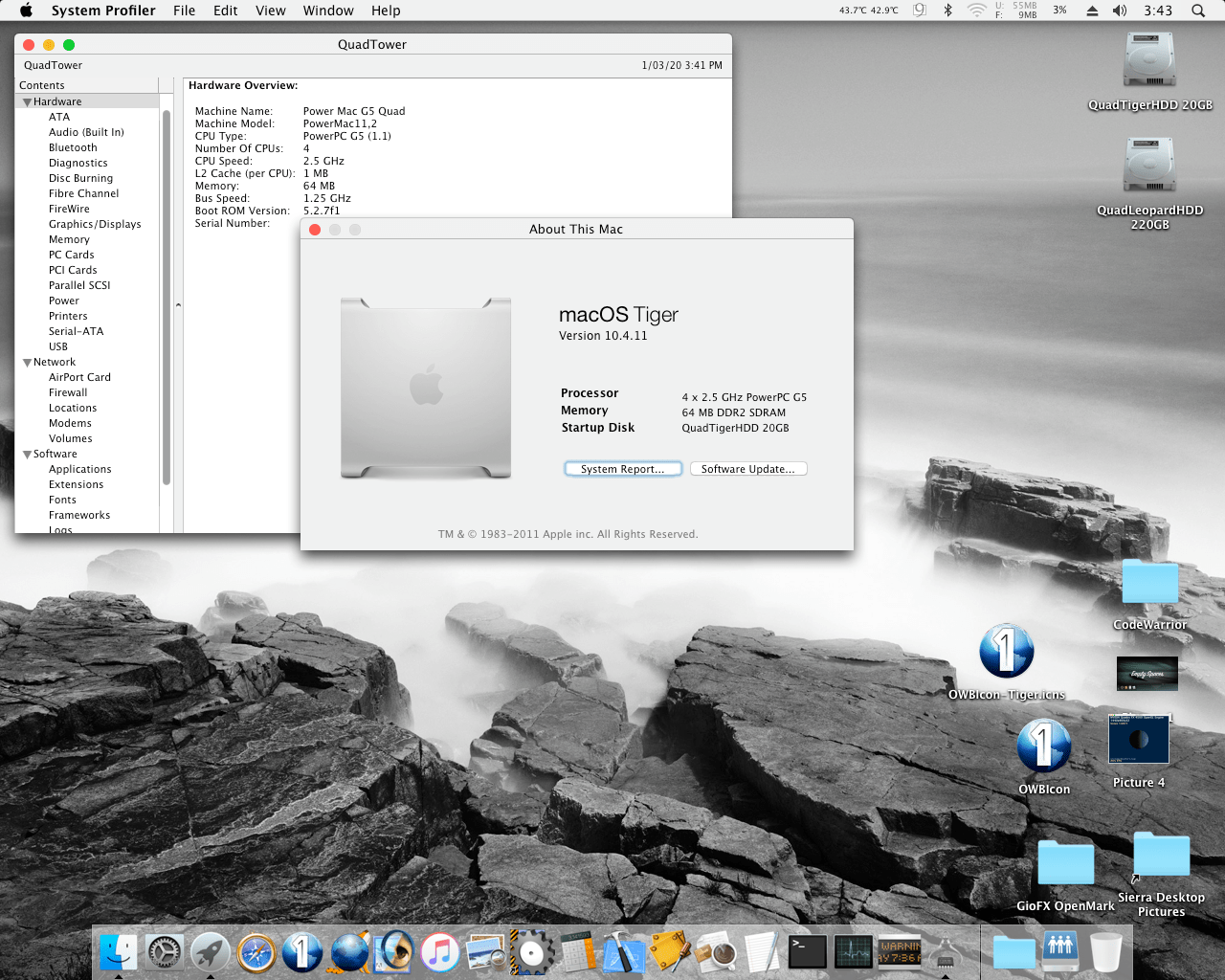Collapse the Network section triangle
This screenshot has height=980, width=1225.
(x=27, y=362)
